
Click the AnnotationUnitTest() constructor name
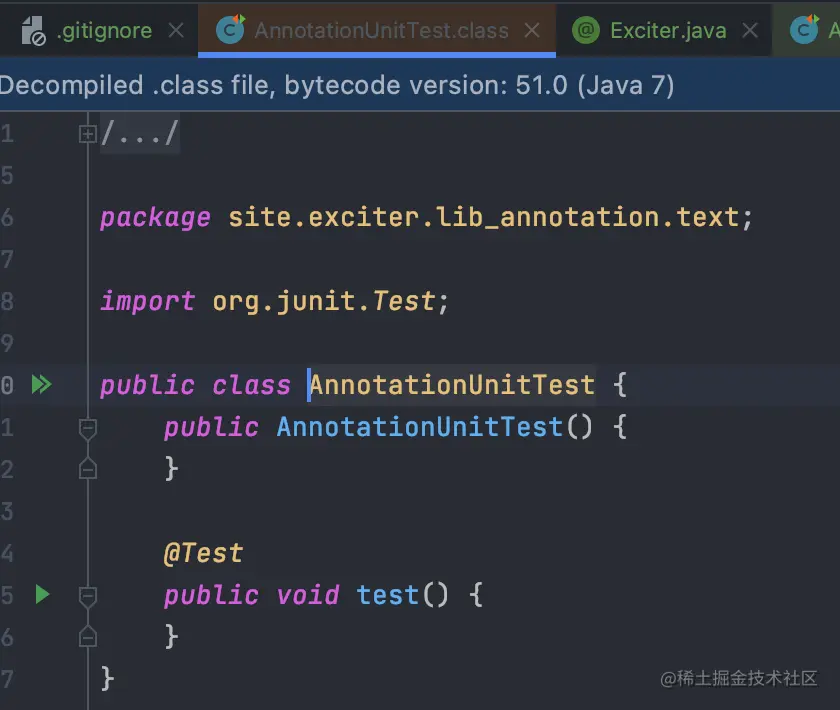pyautogui.click(x=419, y=428)
